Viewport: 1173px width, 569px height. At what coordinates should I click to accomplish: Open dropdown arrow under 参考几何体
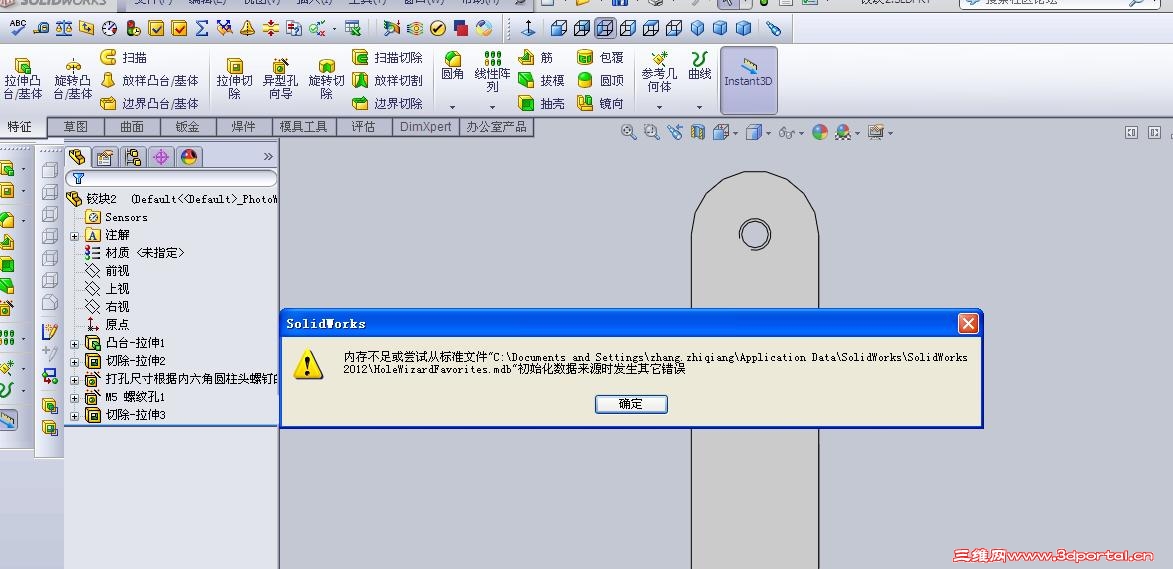pyautogui.click(x=659, y=108)
